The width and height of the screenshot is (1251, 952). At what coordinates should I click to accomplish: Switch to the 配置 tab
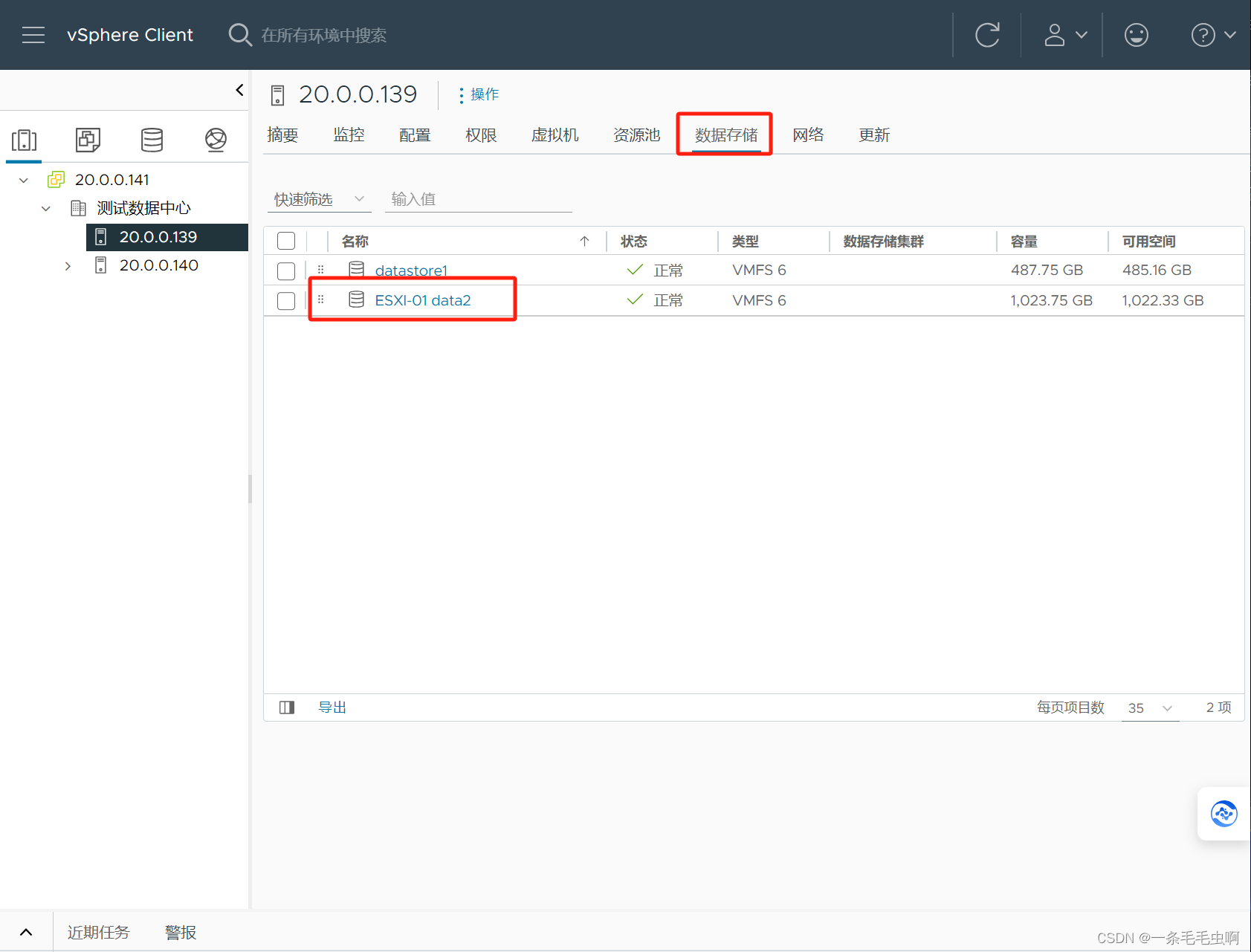(x=415, y=135)
